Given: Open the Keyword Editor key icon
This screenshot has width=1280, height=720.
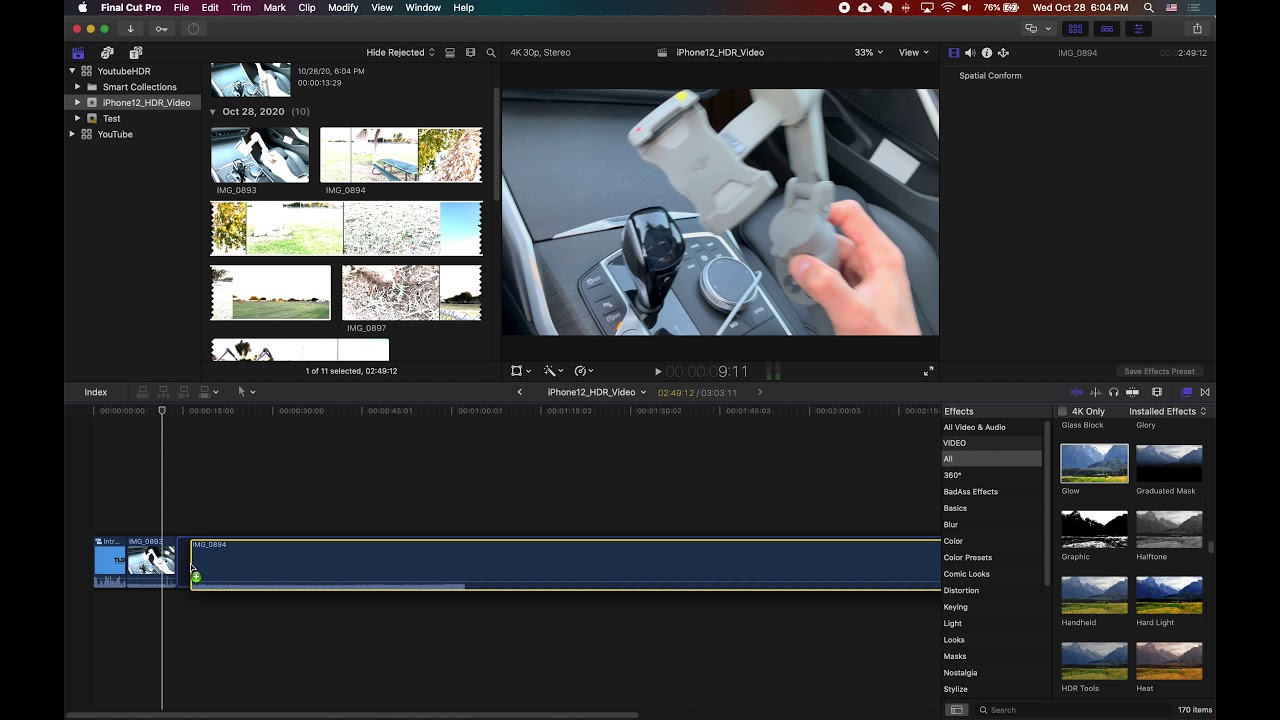Looking at the screenshot, I should 161,29.
